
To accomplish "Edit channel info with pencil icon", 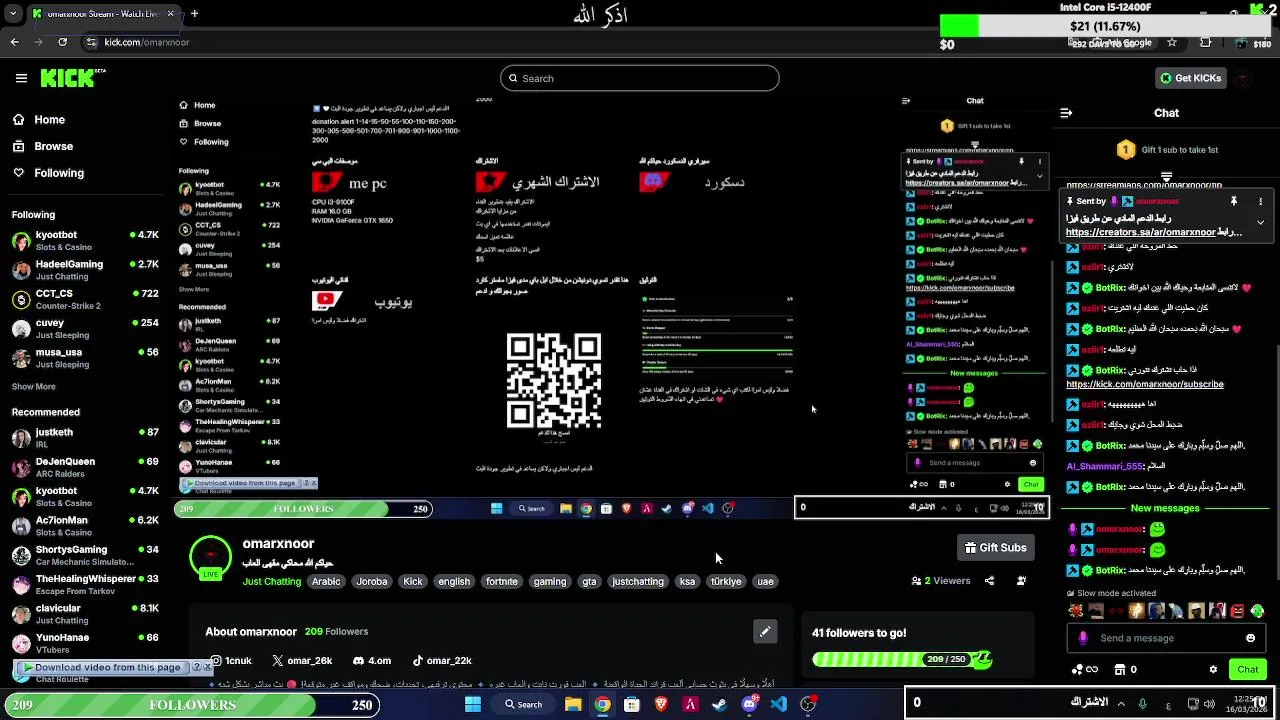I will pyautogui.click(x=765, y=631).
